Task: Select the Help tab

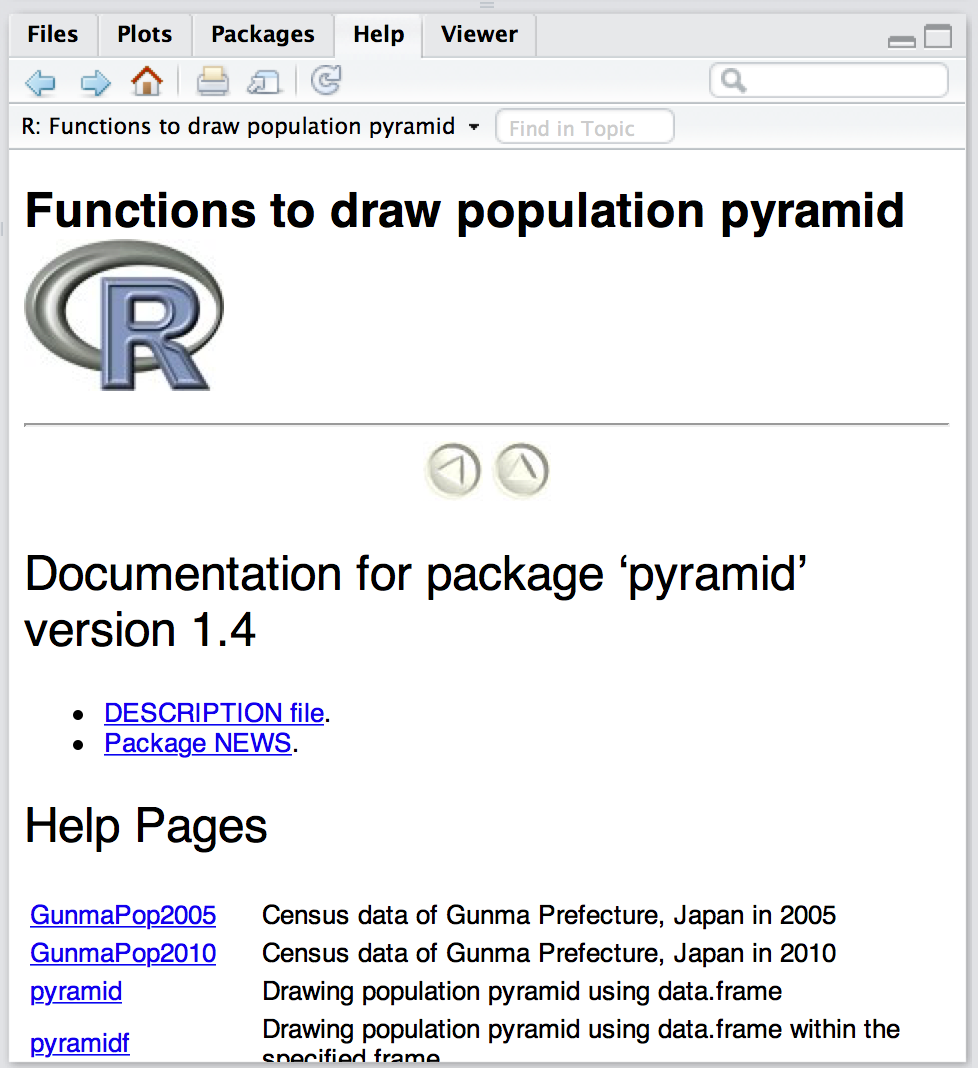Action: 379,34
